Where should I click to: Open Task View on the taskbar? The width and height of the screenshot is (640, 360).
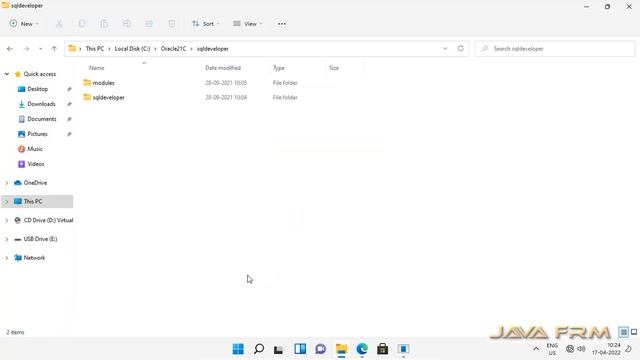tap(279, 349)
